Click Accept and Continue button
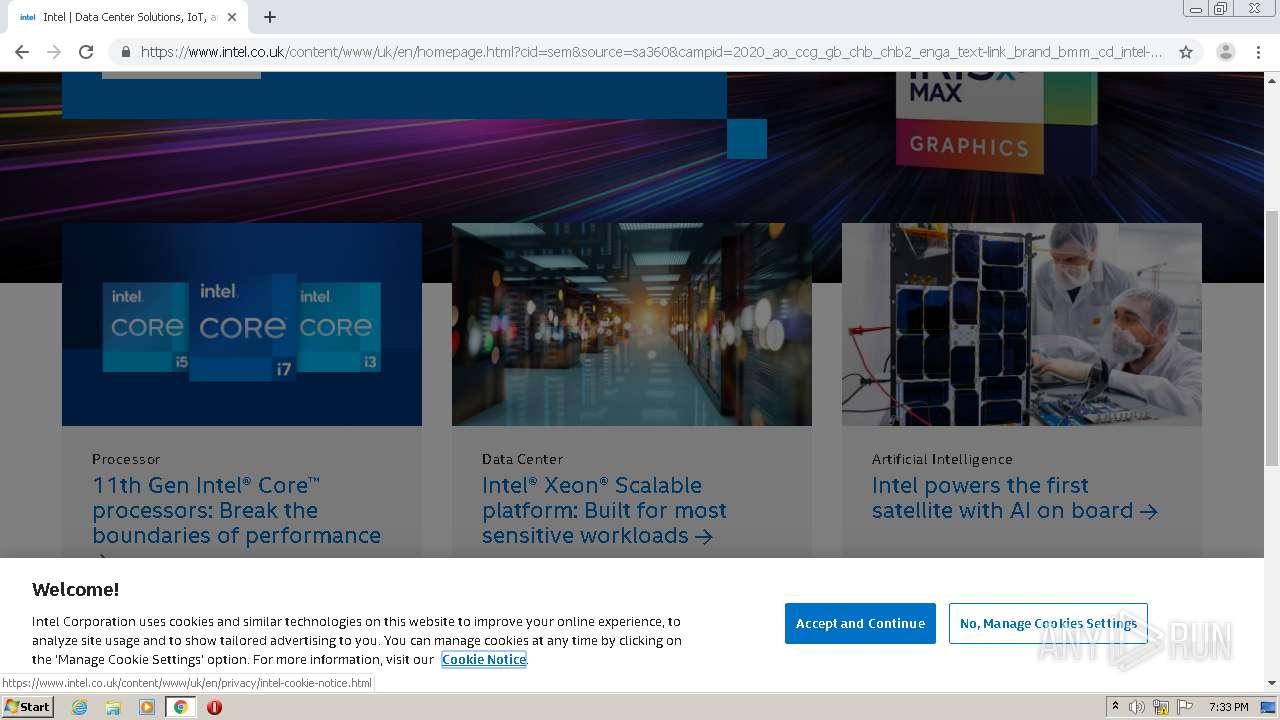The image size is (1280, 720). 860,623
